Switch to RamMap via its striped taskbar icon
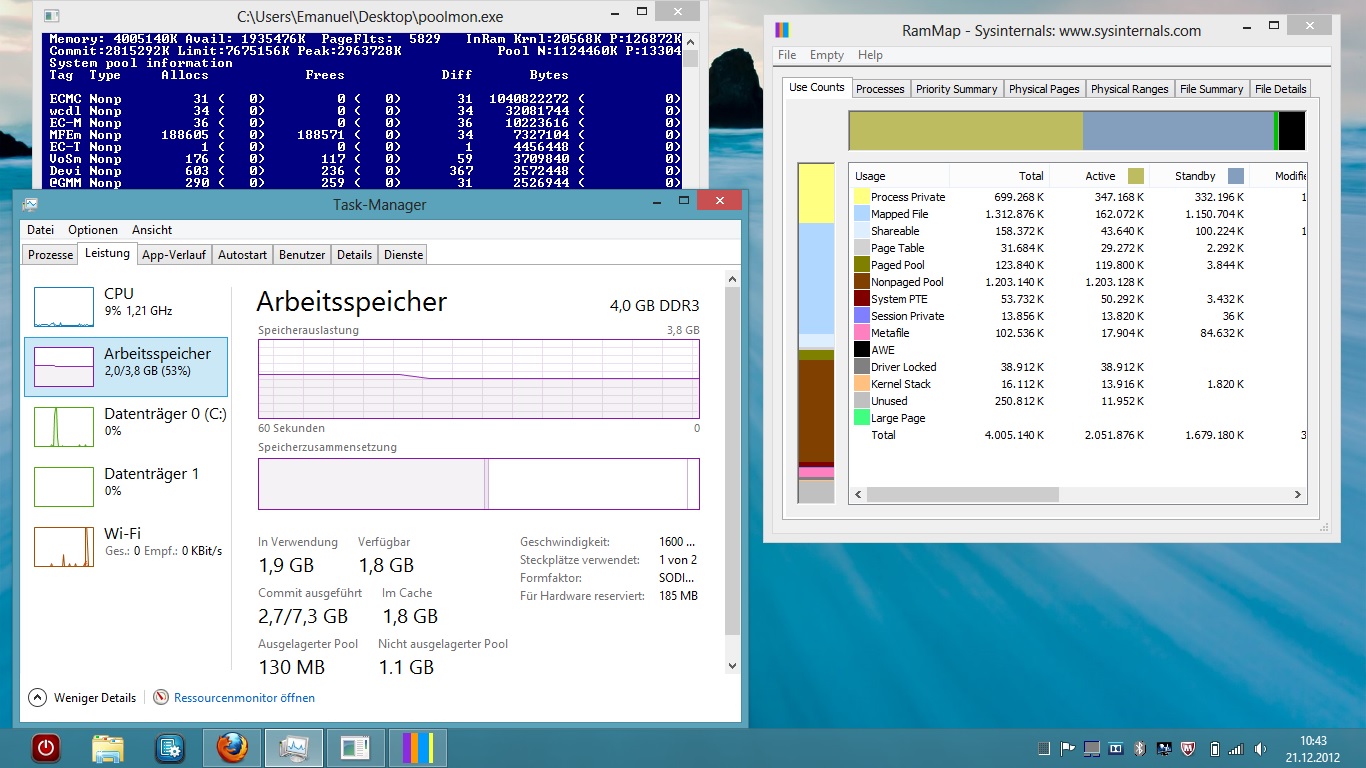The image size is (1366, 768). (x=417, y=748)
